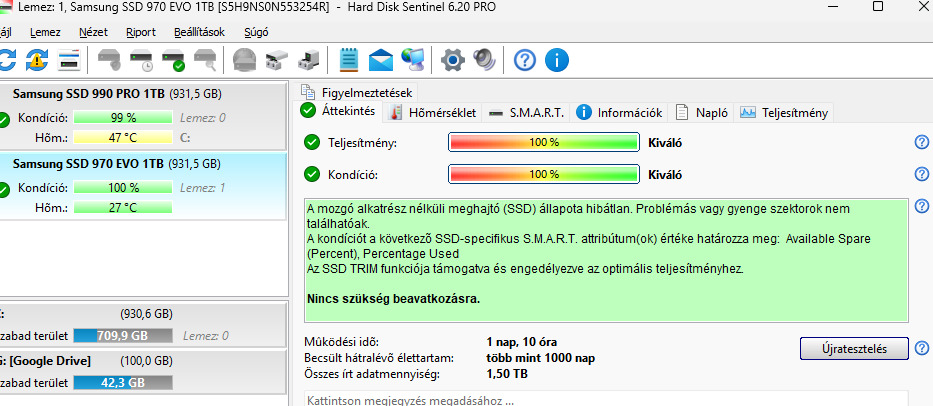Open settings via the gear icon
This screenshot has height=406, width=933.
coord(453,60)
